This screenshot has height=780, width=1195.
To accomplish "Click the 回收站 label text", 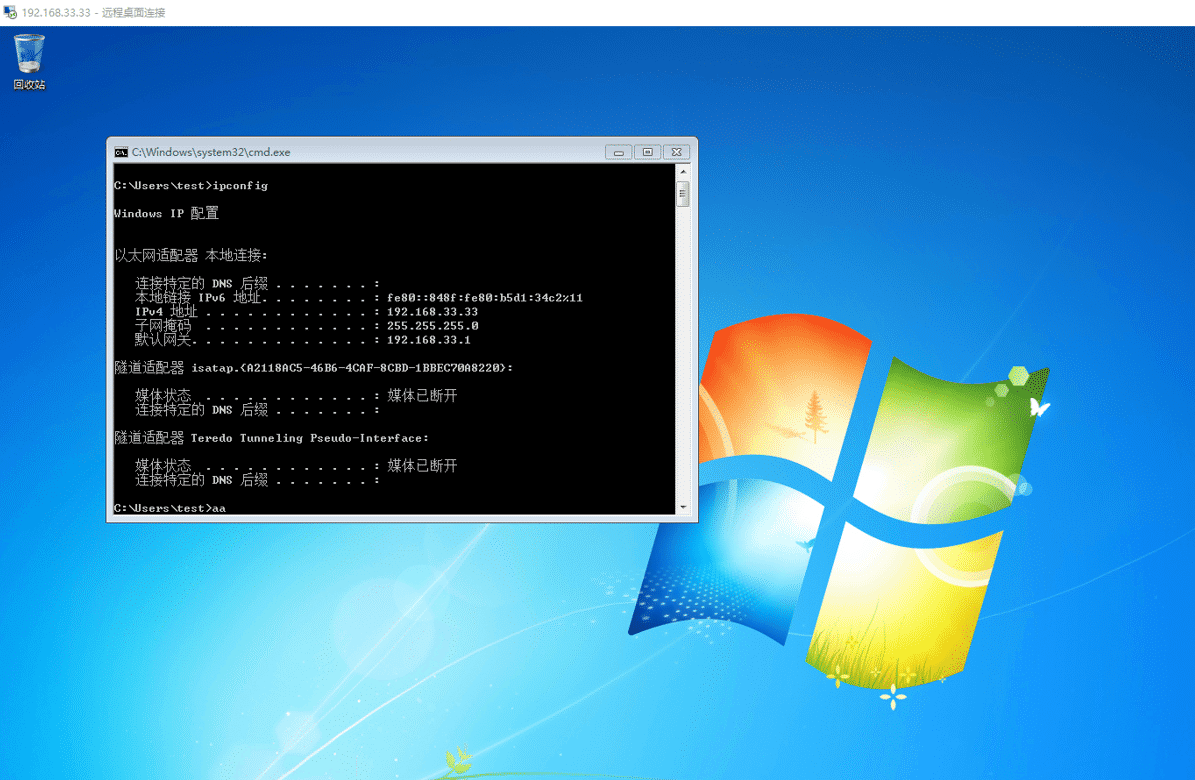I will coord(29,85).
